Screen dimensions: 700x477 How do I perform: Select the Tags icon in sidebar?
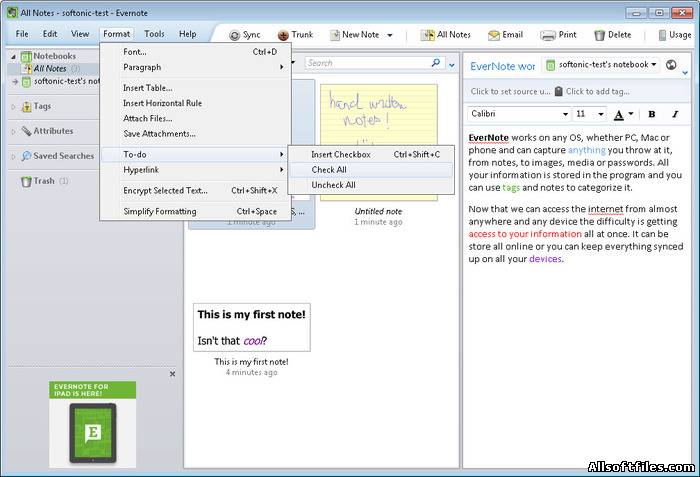[x=26, y=106]
